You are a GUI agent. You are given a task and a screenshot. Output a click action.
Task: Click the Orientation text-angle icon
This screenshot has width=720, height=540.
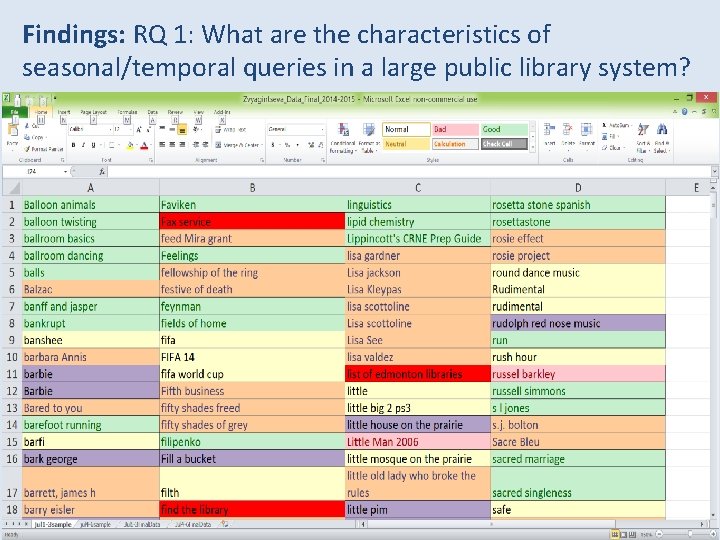[x=196, y=129]
